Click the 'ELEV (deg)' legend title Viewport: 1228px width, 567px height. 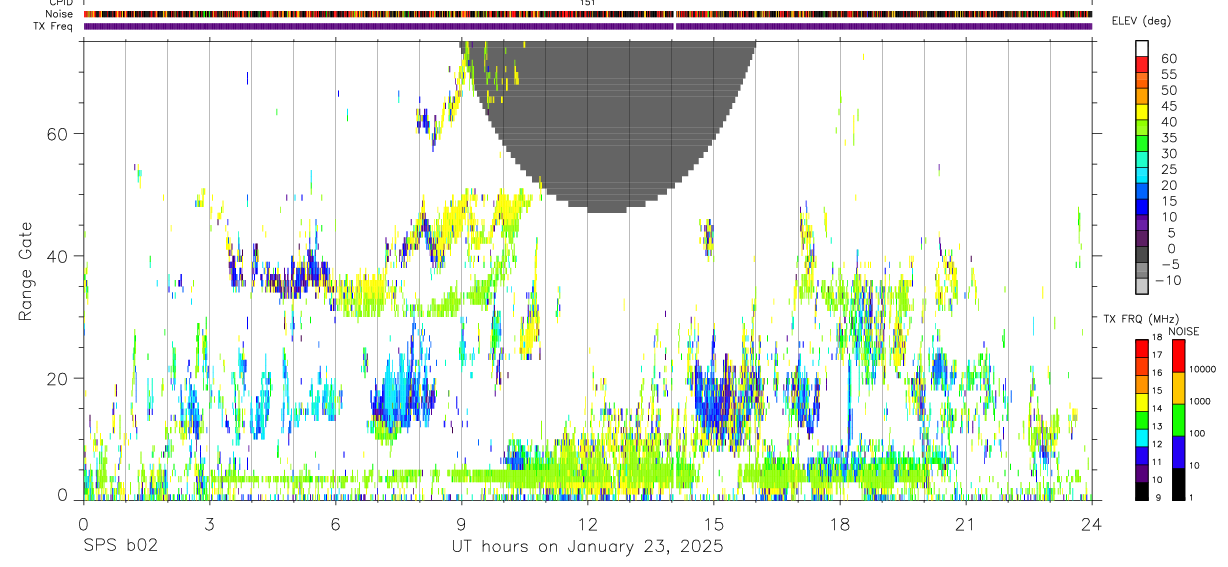[x=1142, y=21]
